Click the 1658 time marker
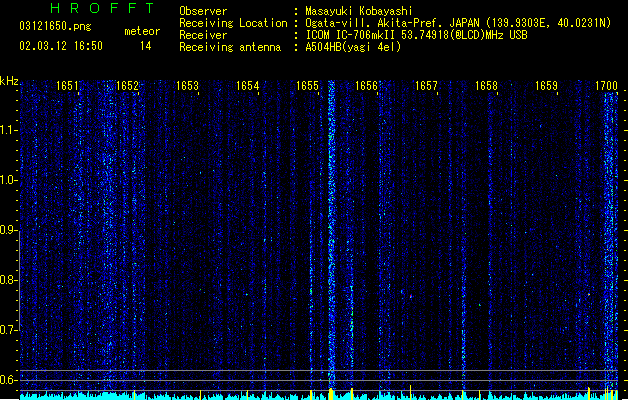This screenshot has width=629, height=400. (486, 86)
